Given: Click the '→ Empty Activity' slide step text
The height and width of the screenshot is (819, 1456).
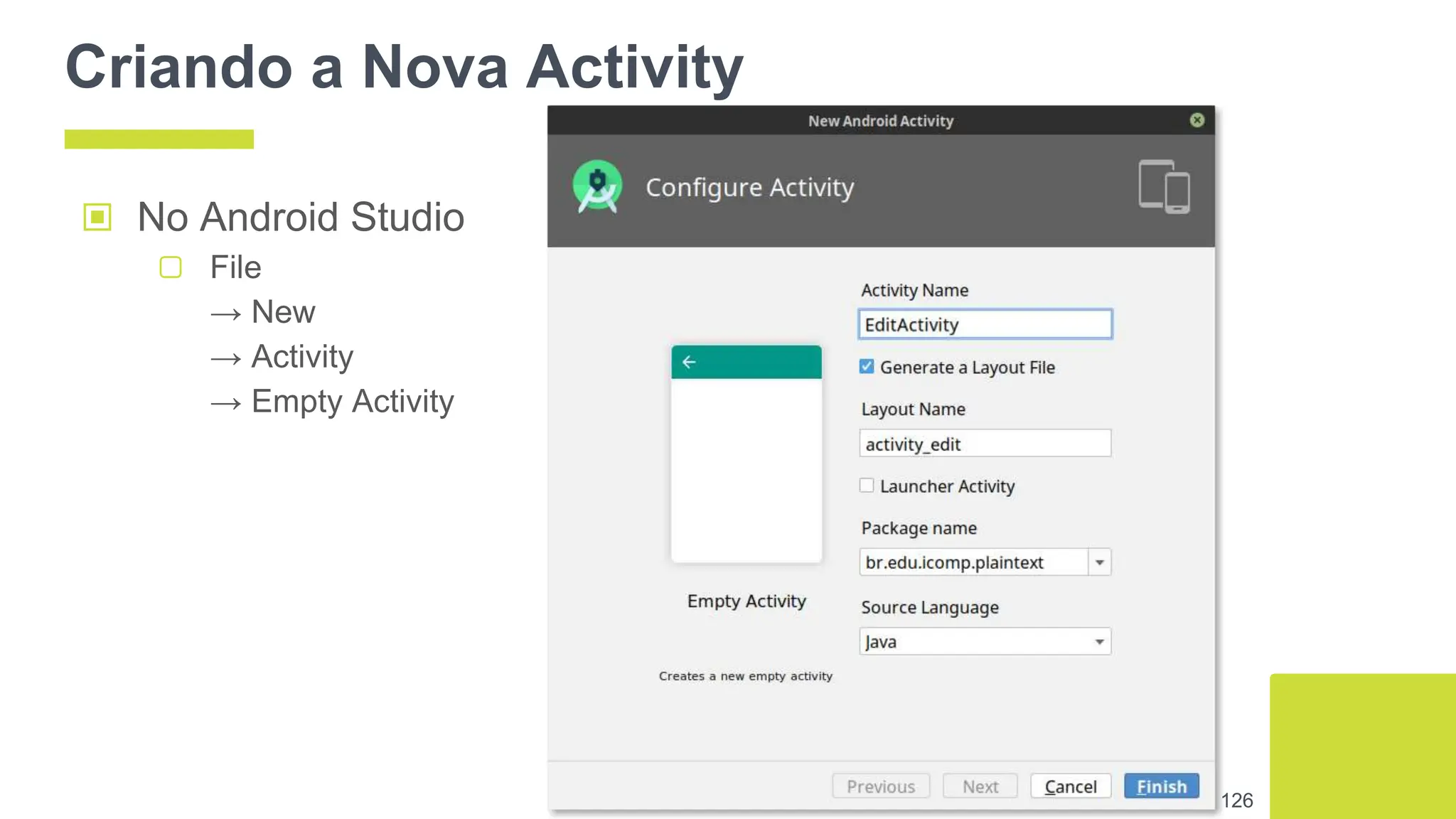Looking at the screenshot, I should (x=332, y=402).
